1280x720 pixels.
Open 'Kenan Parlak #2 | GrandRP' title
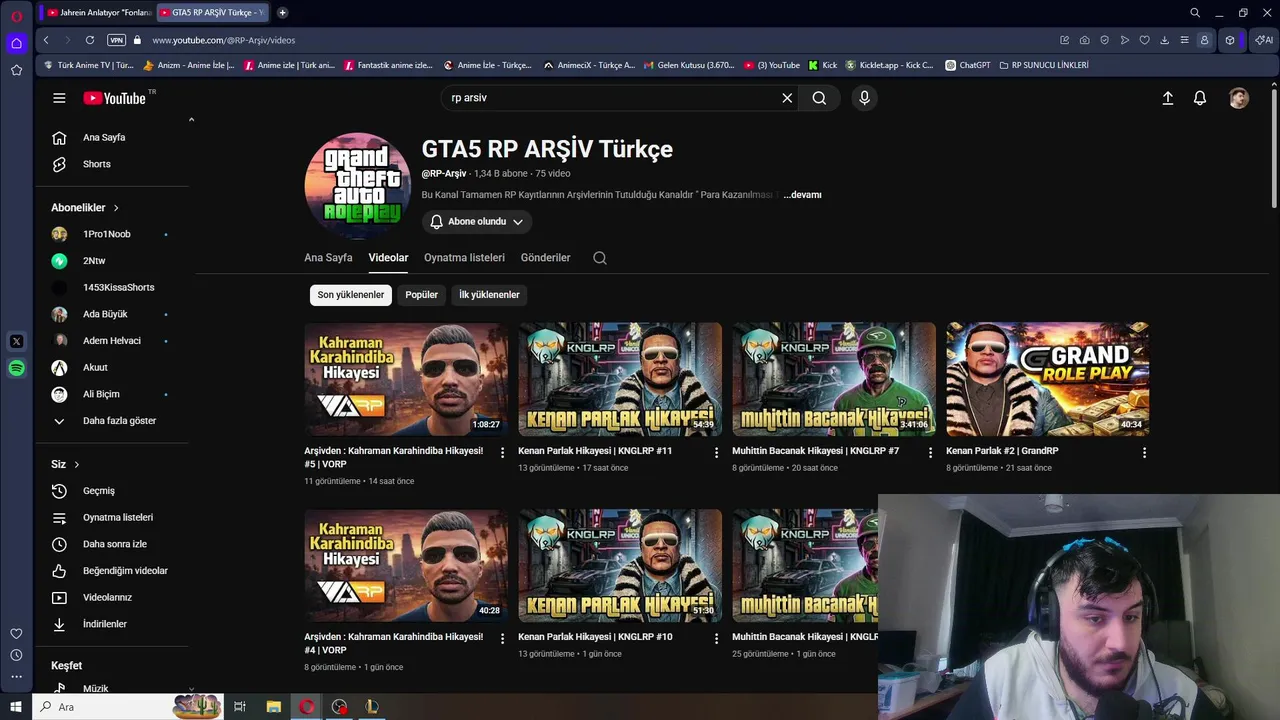1002,451
